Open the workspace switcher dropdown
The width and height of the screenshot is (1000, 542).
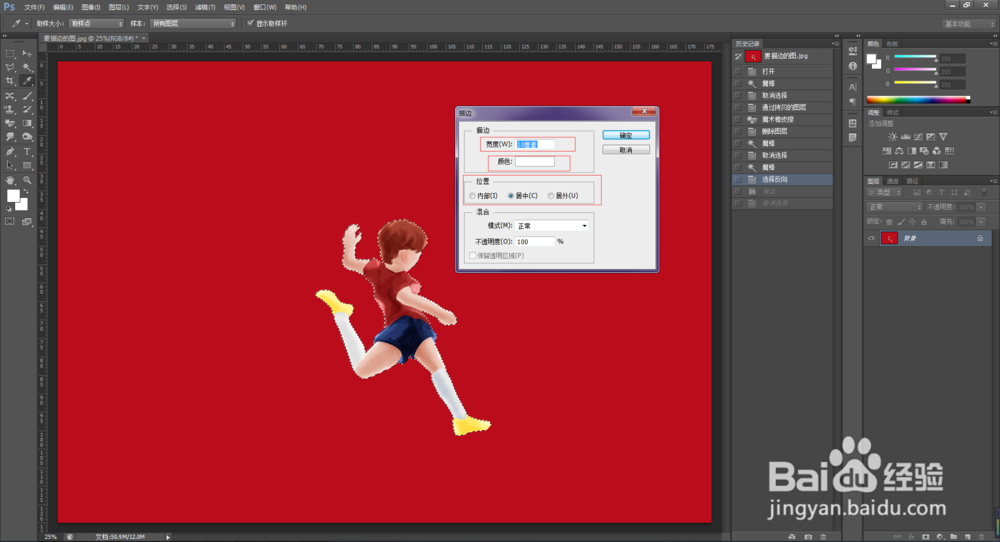(968, 24)
